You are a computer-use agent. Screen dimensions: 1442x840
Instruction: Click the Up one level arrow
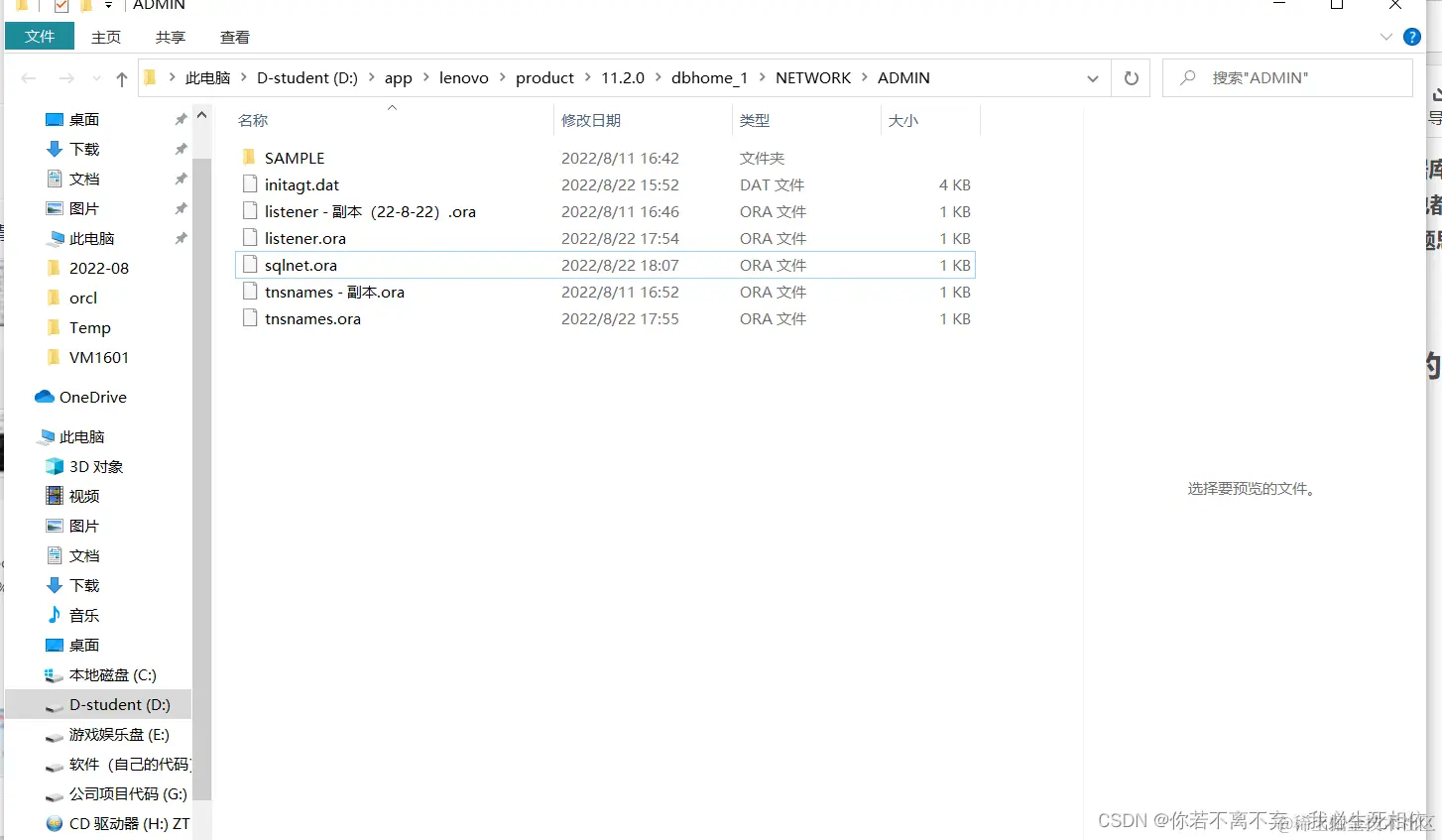pos(122,79)
